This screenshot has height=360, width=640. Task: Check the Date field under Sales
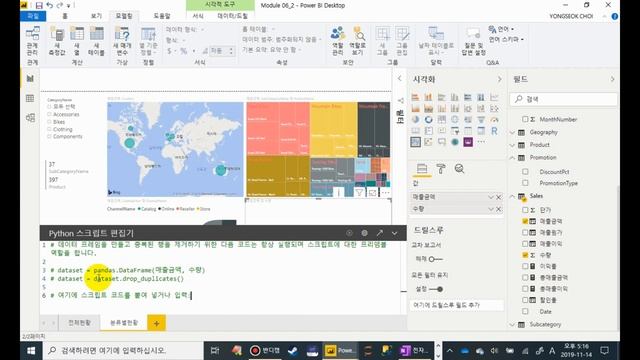(x=525, y=311)
